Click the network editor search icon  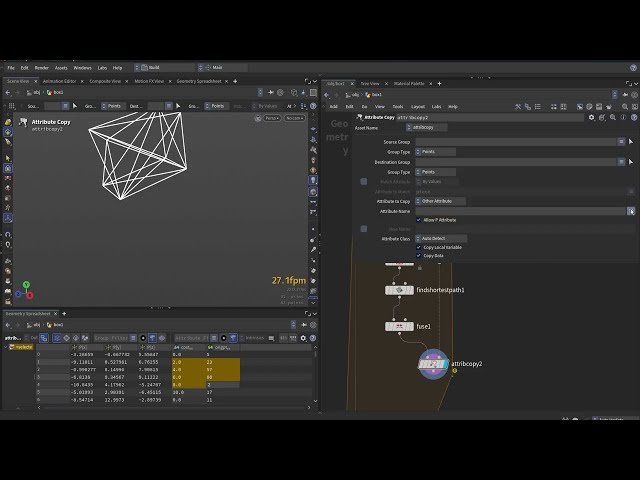click(x=625, y=107)
